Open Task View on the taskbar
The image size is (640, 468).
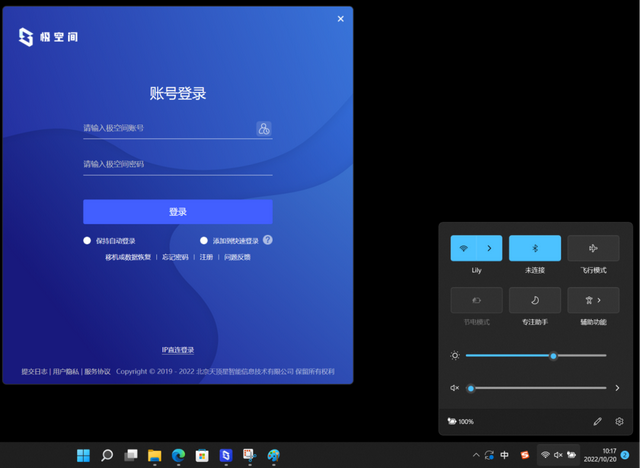point(131,455)
